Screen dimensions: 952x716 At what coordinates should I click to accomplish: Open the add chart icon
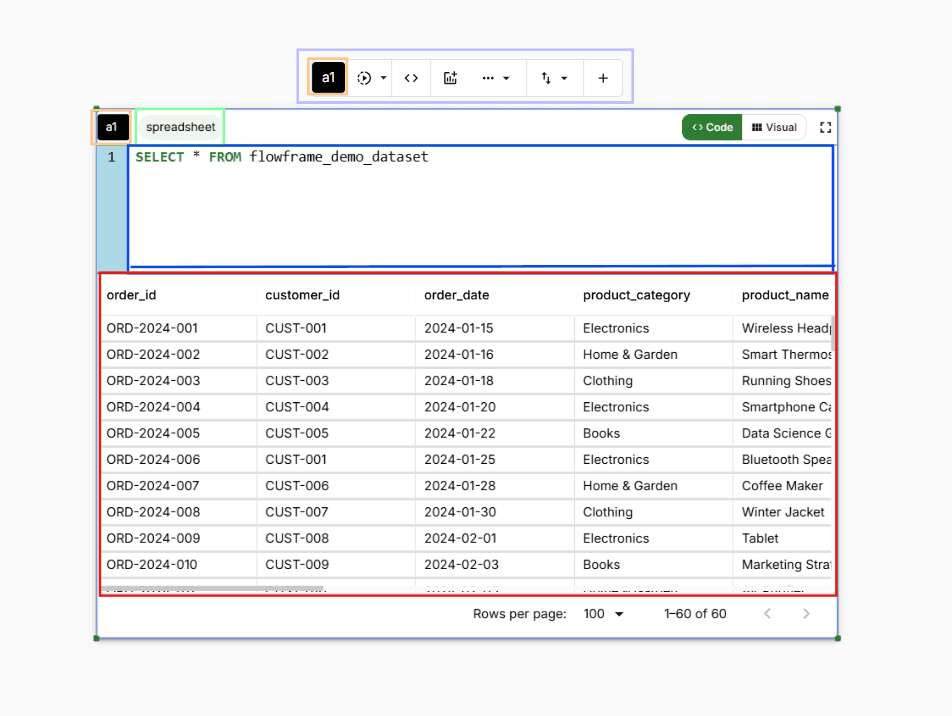point(450,77)
